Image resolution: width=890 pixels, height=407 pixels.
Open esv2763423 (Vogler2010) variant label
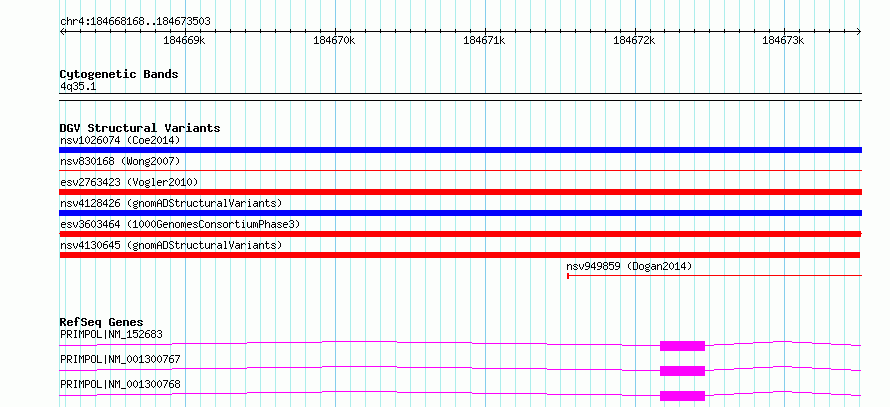129,182
